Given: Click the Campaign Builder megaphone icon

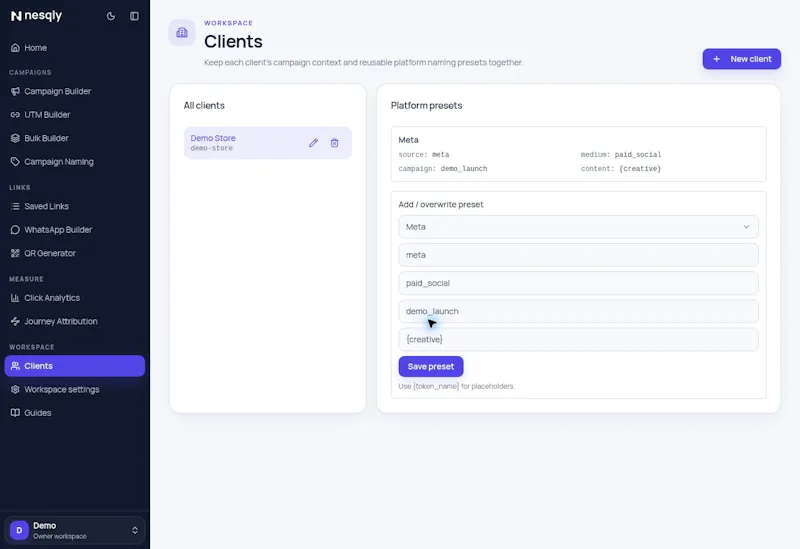Looking at the screenshot, I should (x=15, y=91).
